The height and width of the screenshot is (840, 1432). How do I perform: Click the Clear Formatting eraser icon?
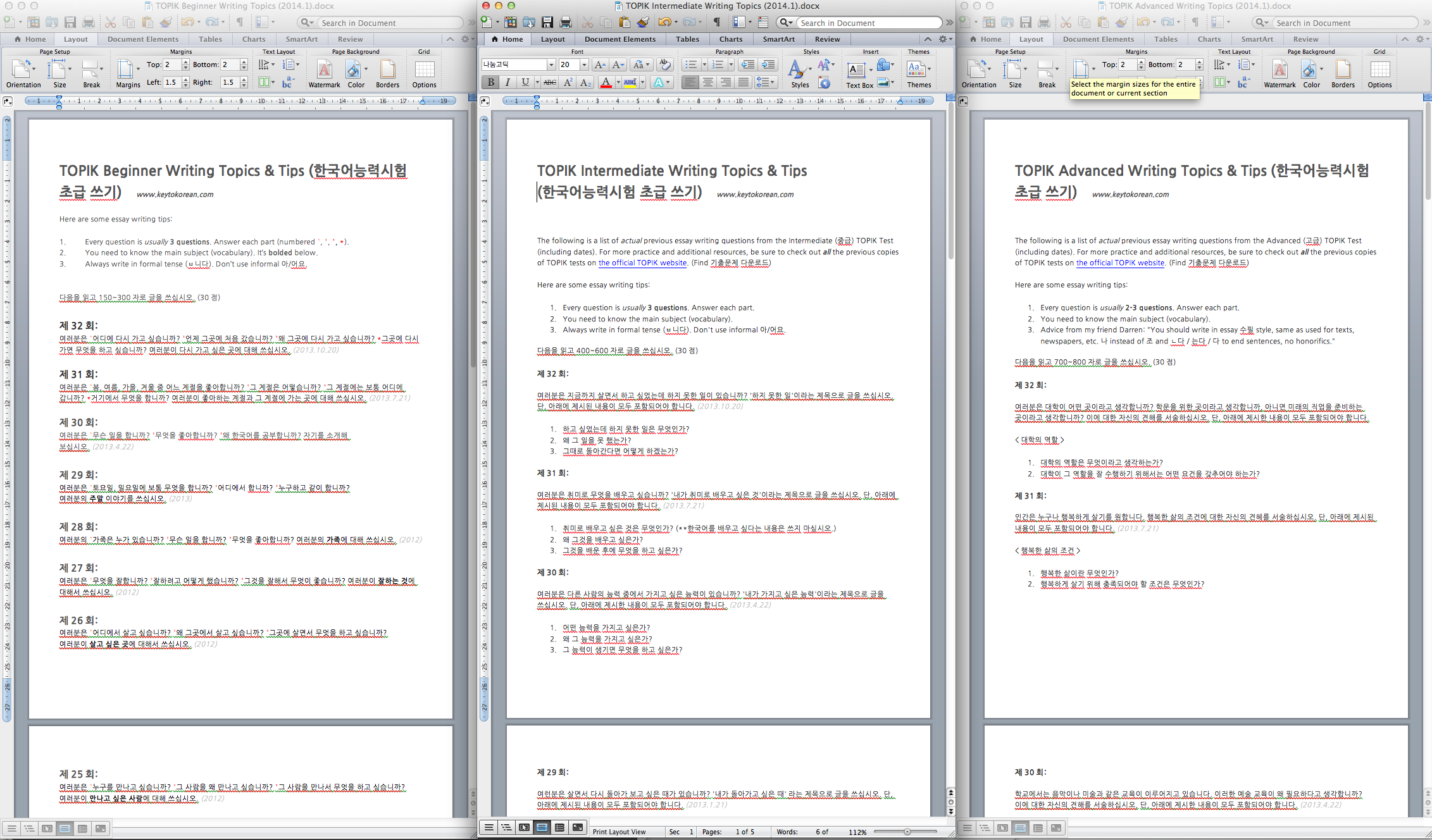tap(664, 65)
